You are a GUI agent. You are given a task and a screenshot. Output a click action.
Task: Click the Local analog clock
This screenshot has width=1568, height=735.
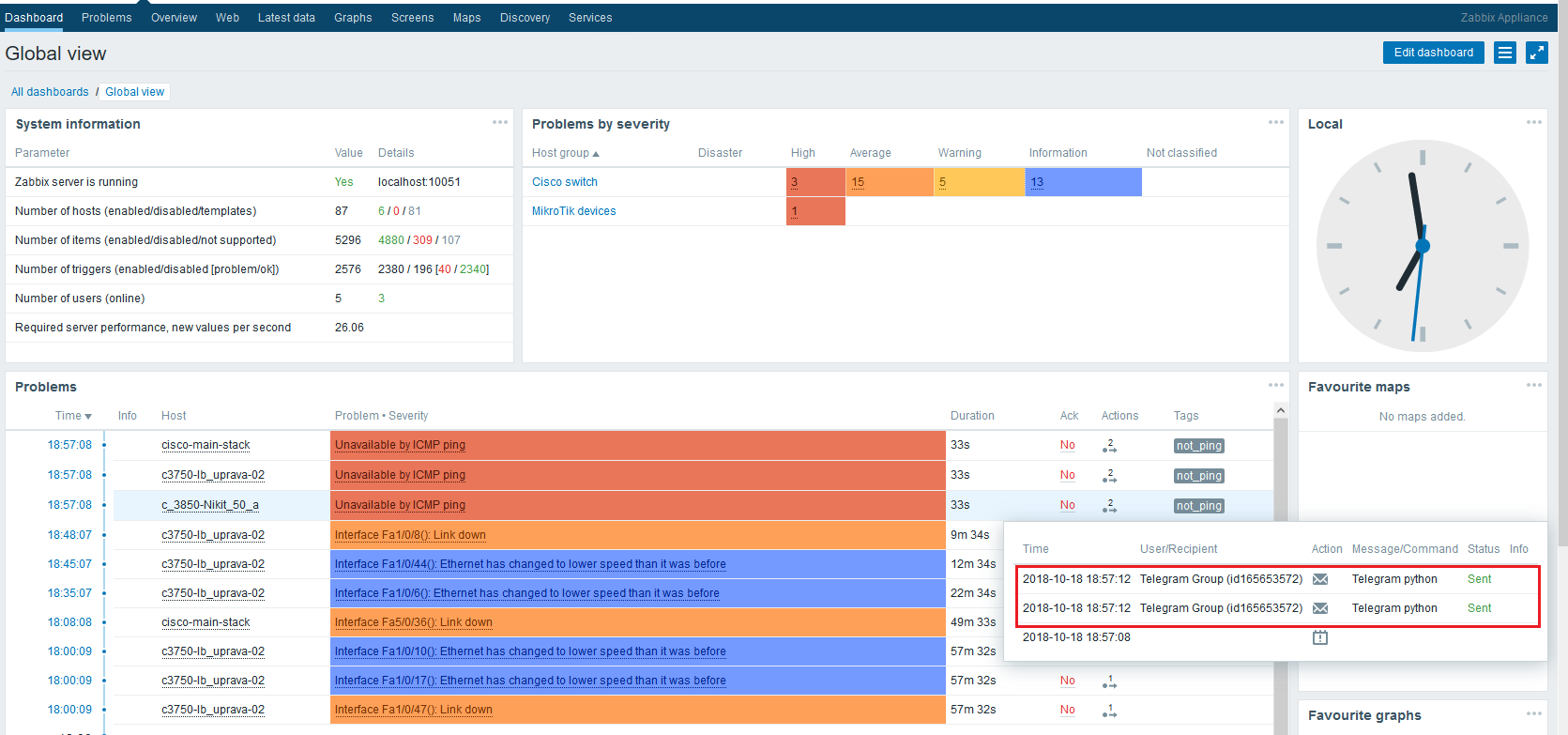(1423, 246)
